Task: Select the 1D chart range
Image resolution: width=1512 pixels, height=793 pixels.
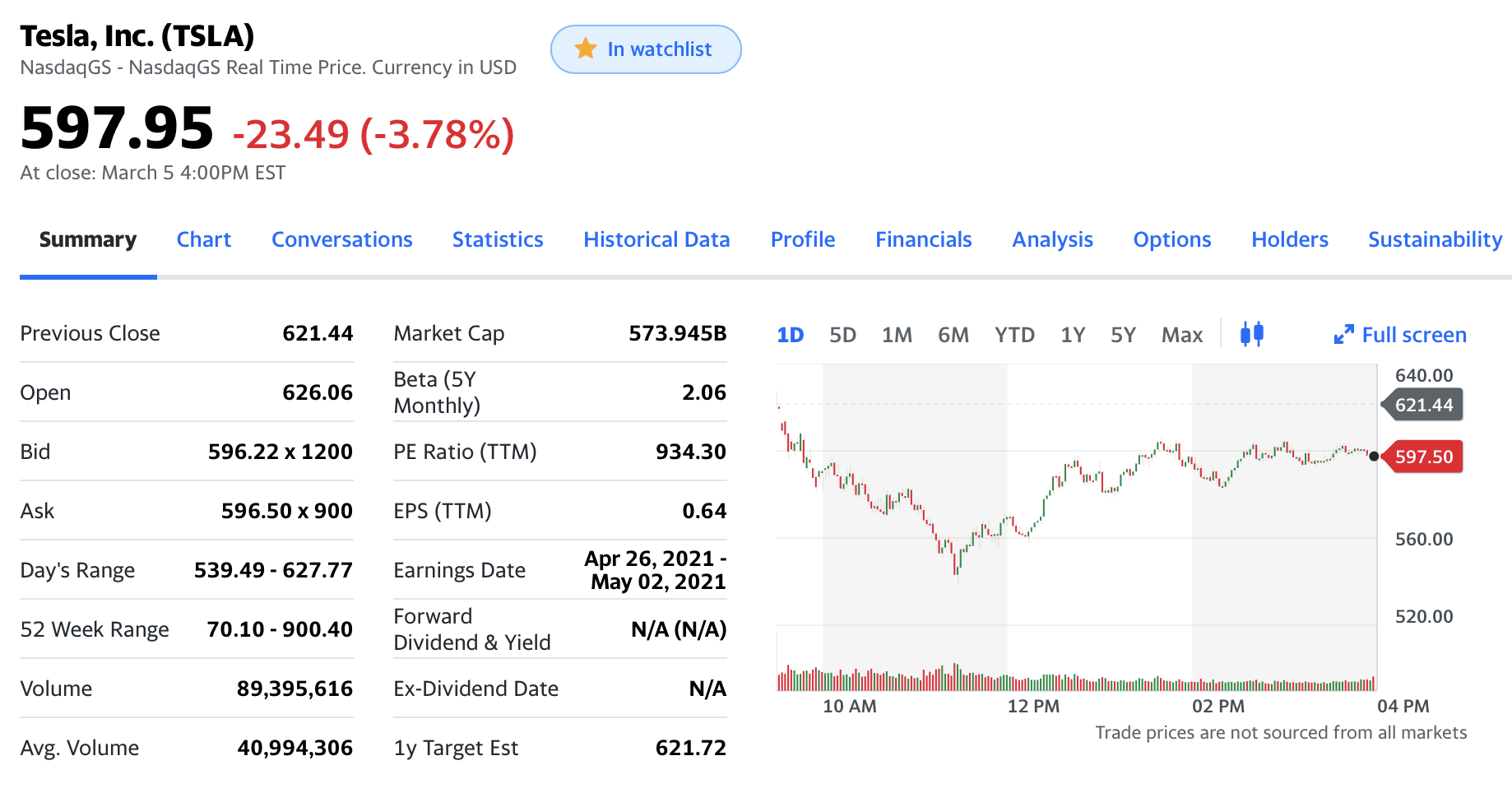Action: [x=791, y=335]
